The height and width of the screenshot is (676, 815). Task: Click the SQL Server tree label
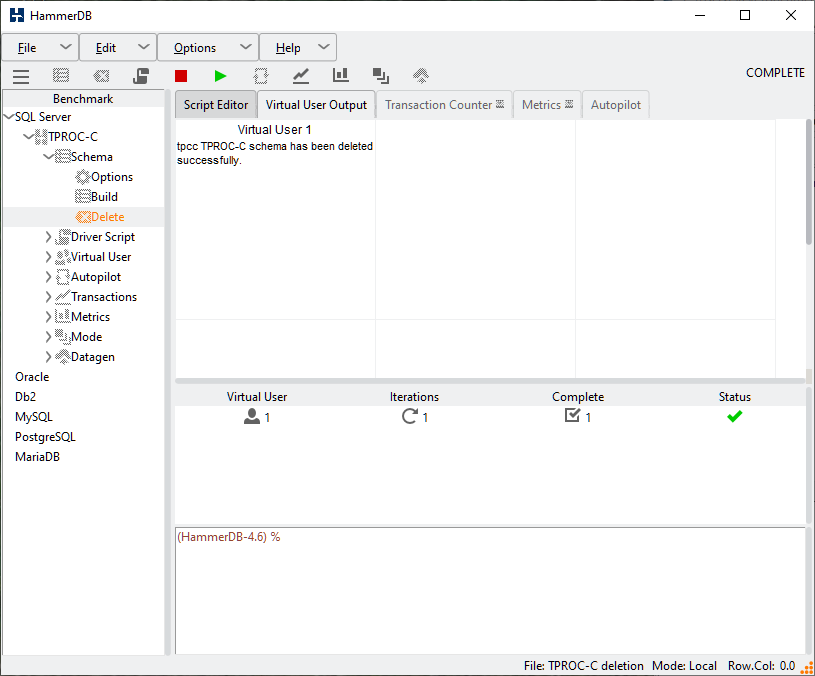click(43, 117)
